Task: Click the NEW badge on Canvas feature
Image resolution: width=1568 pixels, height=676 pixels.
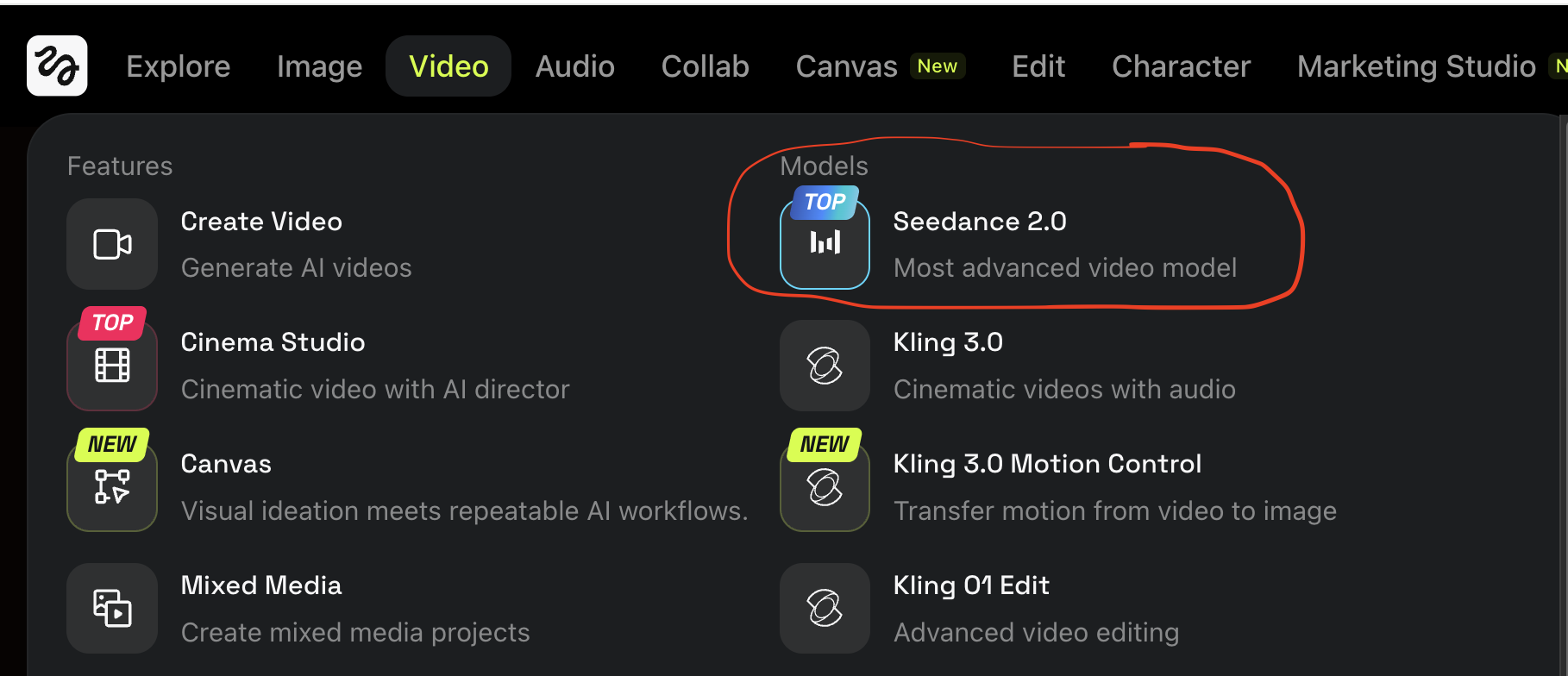Action: (x=112, y=445)
